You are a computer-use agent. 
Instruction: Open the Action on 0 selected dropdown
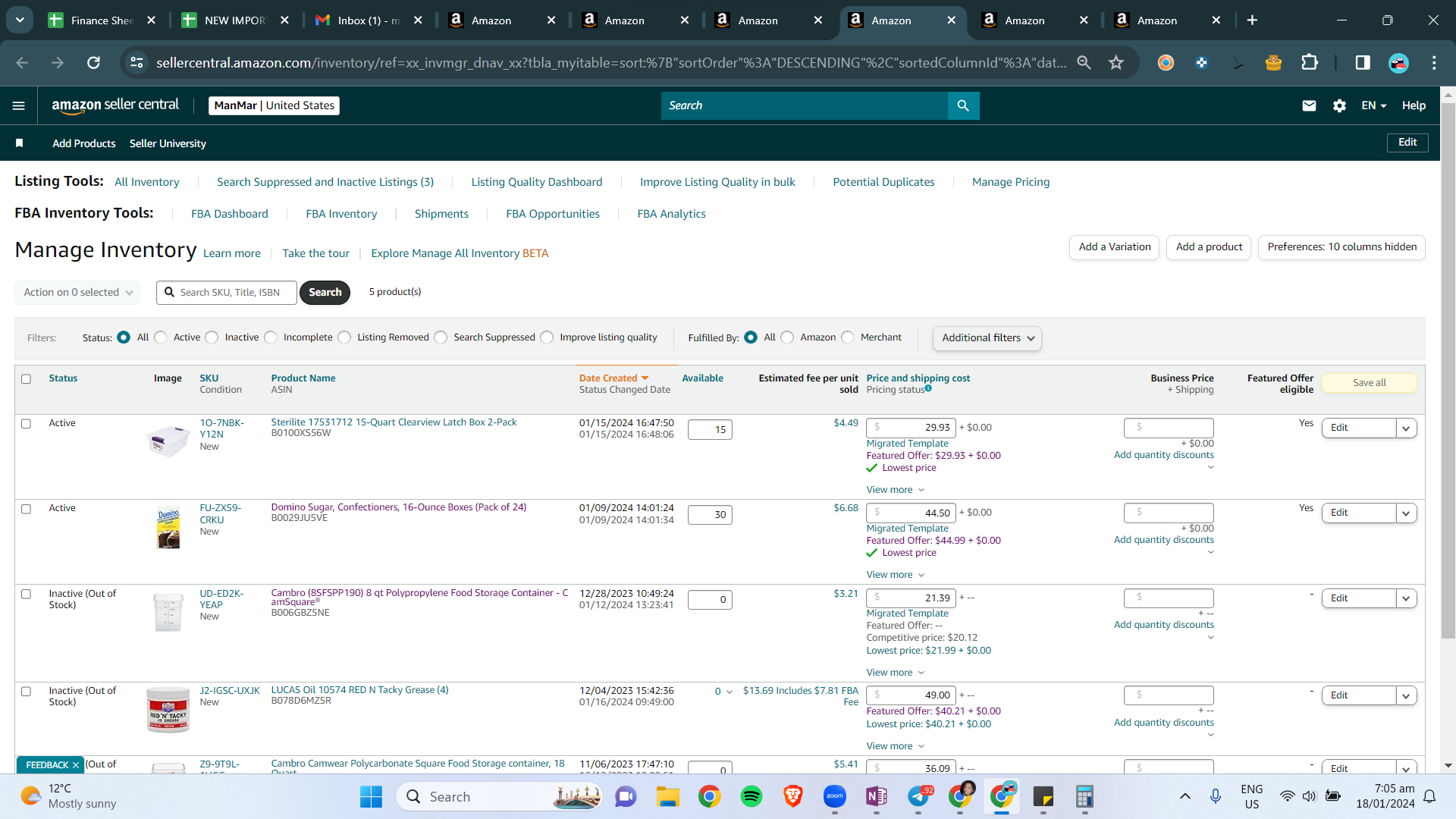[x=77, y=292]
